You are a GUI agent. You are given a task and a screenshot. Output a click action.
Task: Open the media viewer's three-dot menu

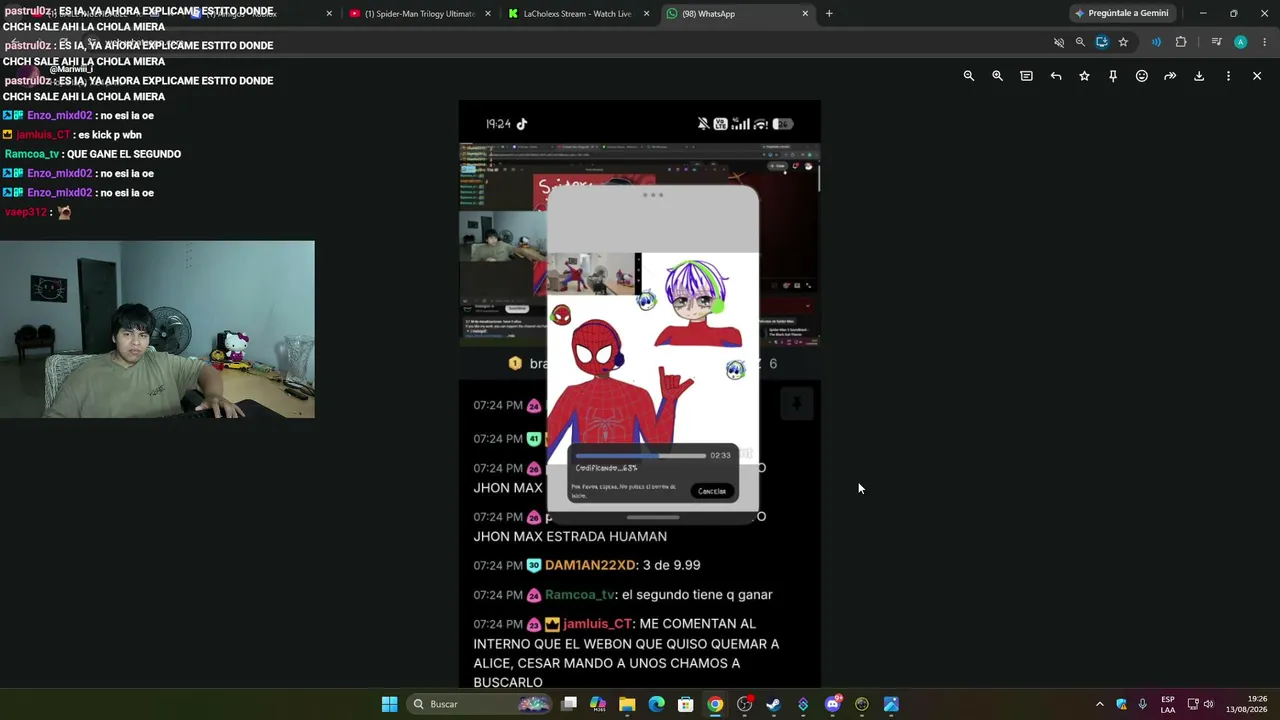(1228, 76)
